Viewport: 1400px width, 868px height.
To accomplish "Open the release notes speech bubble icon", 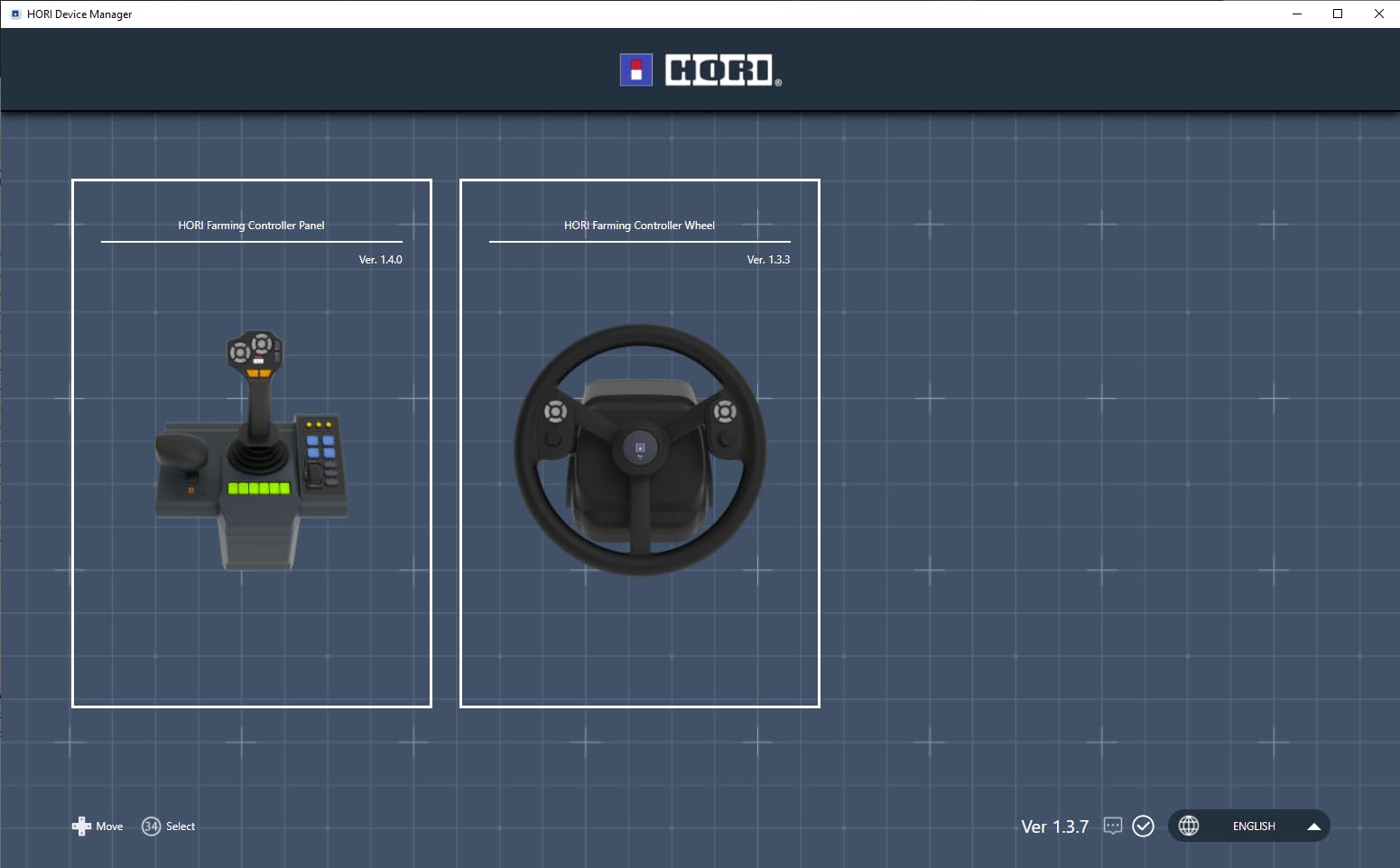I will (1112, 826).
